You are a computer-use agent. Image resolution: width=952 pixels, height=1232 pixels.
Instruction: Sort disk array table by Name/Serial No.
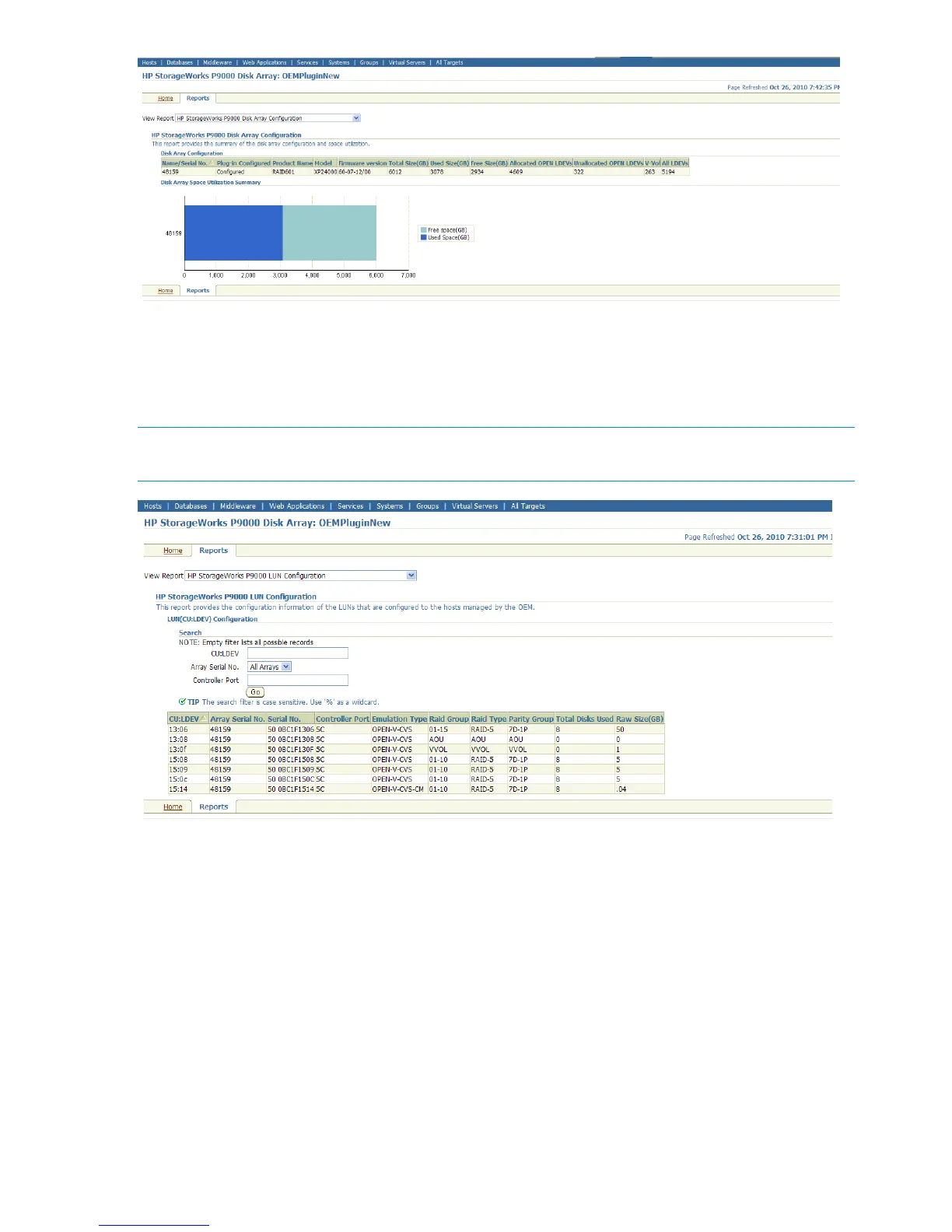(187, 163)
